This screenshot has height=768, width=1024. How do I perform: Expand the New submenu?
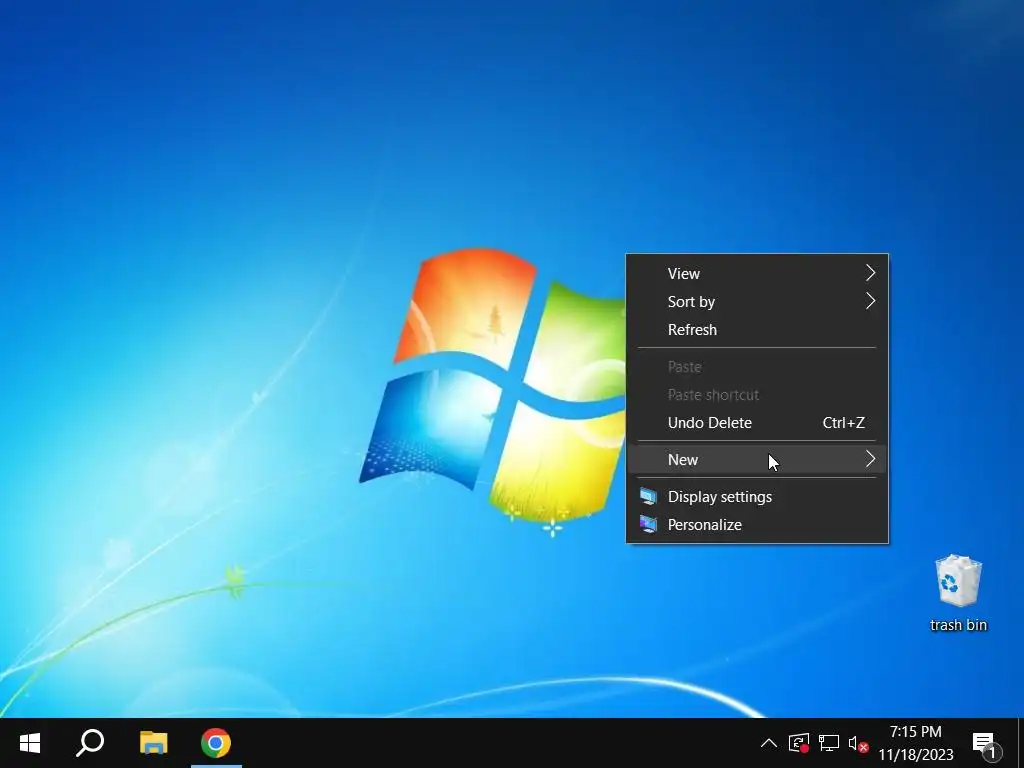tap(758, 460)
